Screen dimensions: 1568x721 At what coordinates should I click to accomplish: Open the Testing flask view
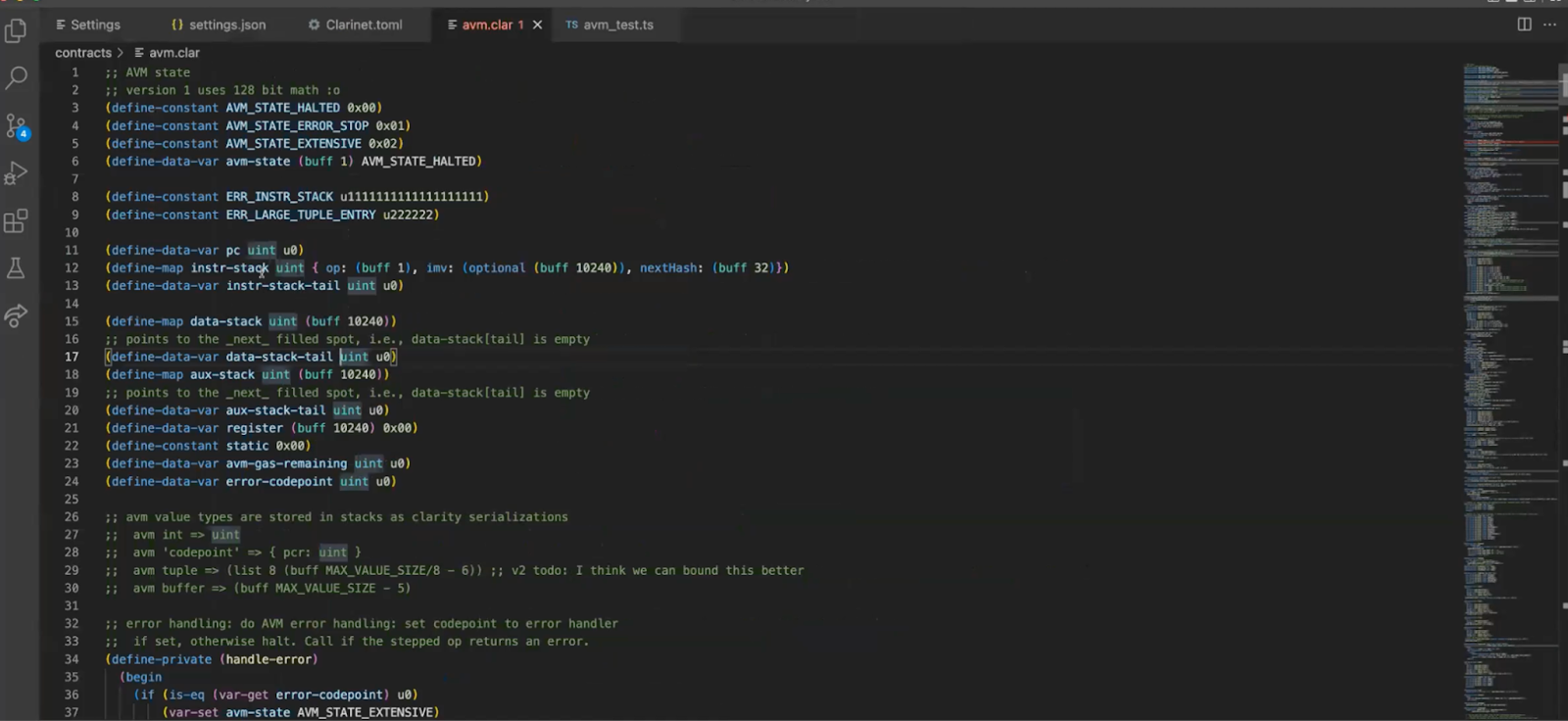[x=16, y=268]
